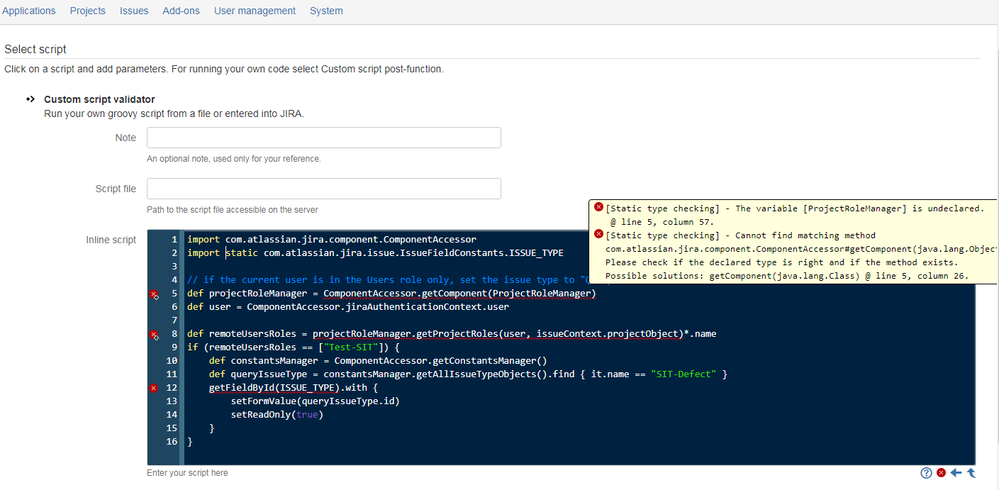Click the error marker on line 5 gutter
The height and width of the screenshot is (490, 999).
coord(154,294)
